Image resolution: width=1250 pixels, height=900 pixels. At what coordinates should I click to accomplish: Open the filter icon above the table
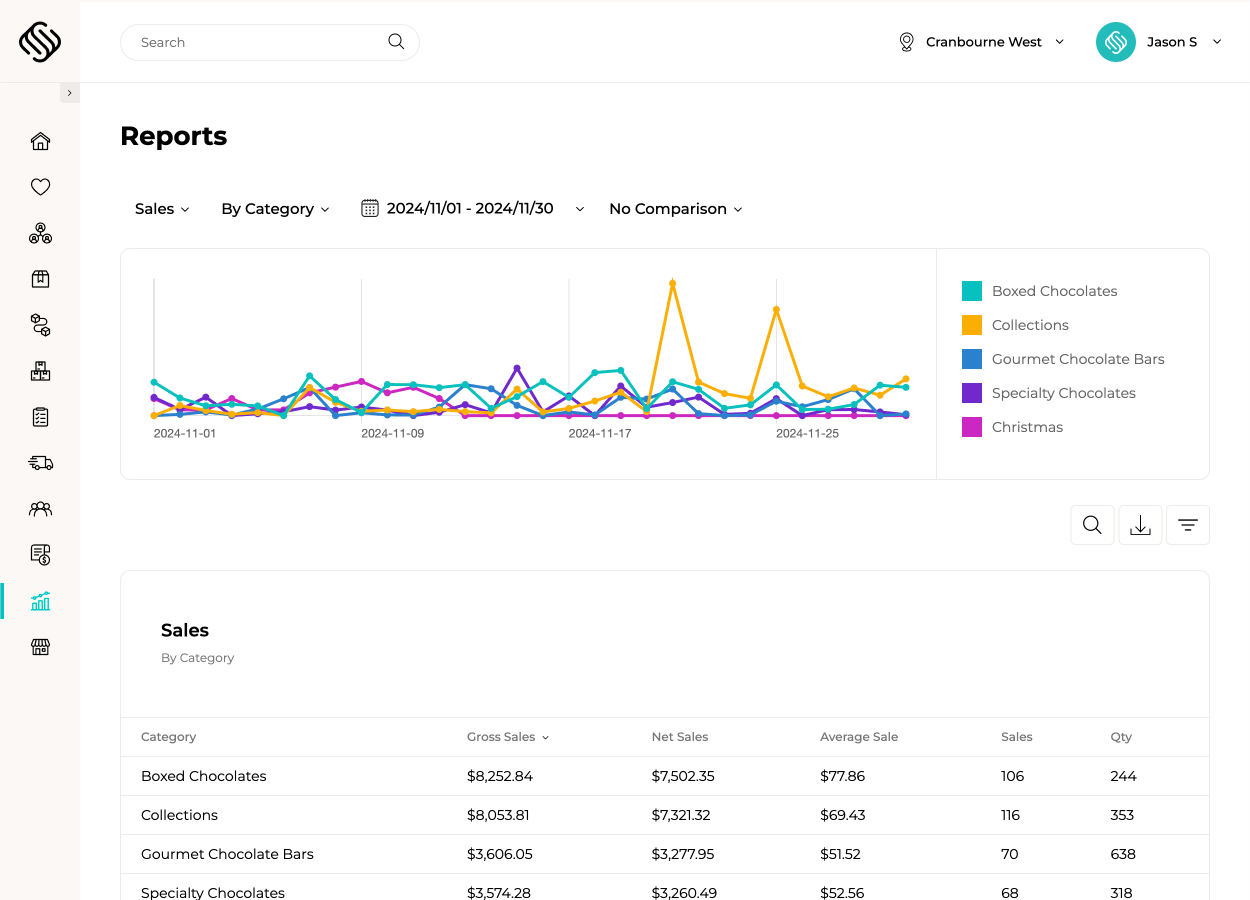[x=1187, y=524]
